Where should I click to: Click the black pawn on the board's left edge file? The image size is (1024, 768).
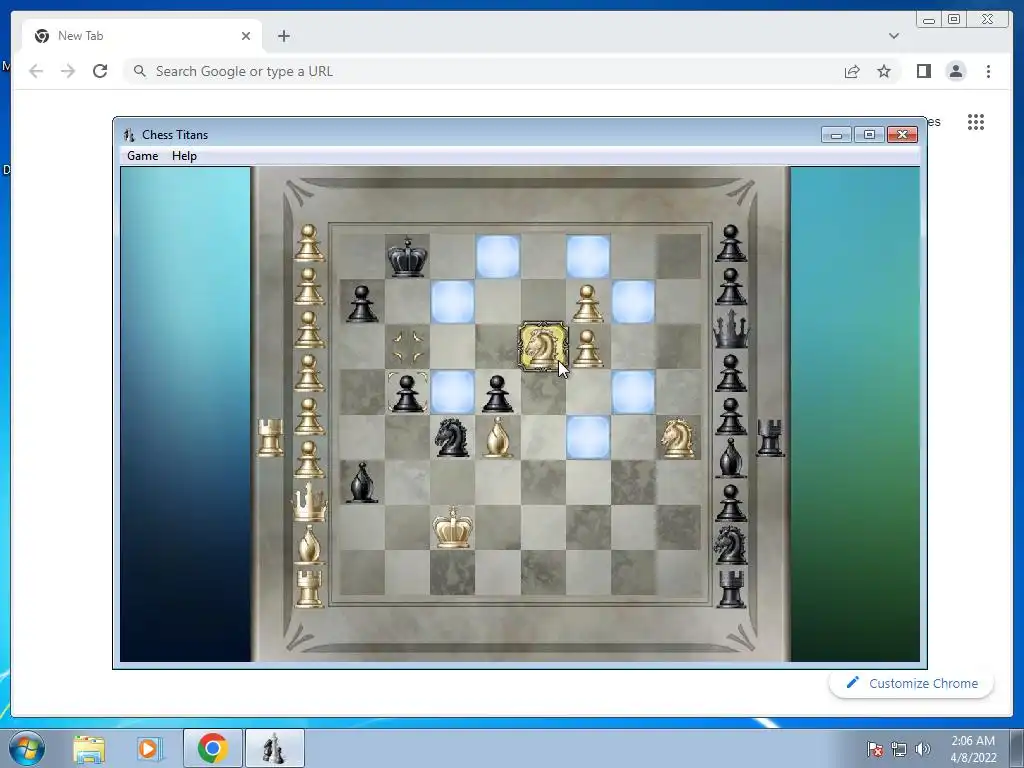click(362, 304)
